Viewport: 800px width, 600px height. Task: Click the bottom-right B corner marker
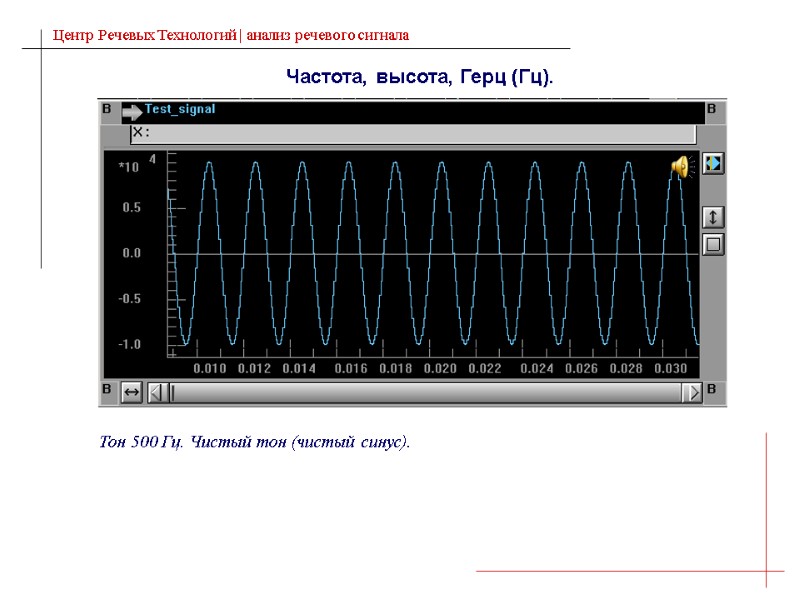[x=711, y=389]
